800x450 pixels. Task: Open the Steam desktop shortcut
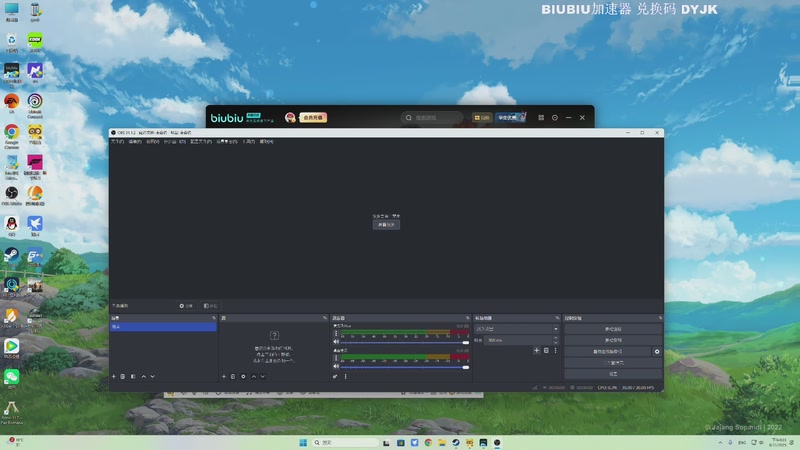pos(11,257)
